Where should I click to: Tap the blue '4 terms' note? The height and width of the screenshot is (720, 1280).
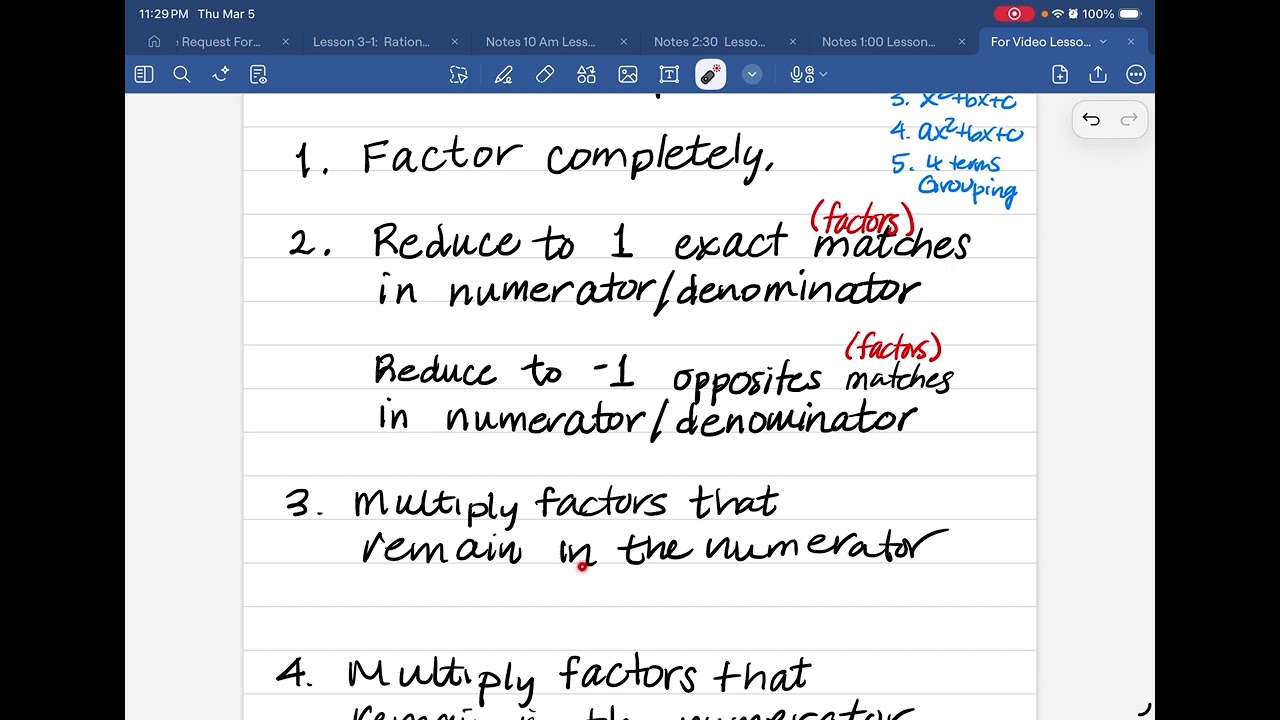click(962, 163)
